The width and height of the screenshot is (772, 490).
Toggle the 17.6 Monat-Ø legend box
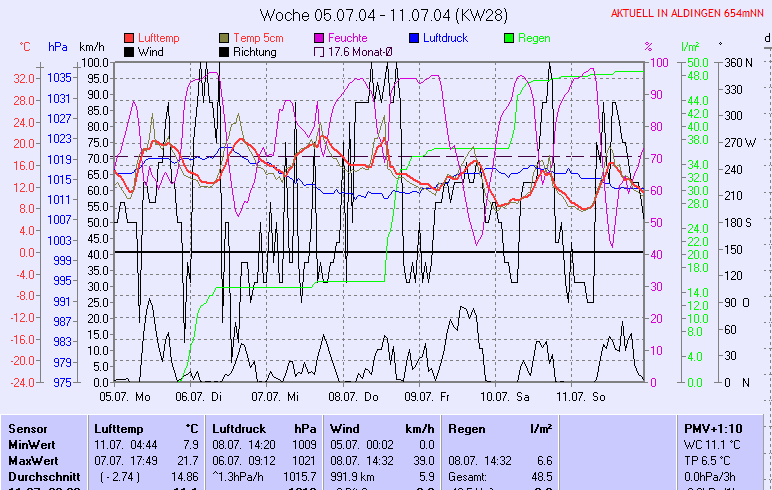320,51
